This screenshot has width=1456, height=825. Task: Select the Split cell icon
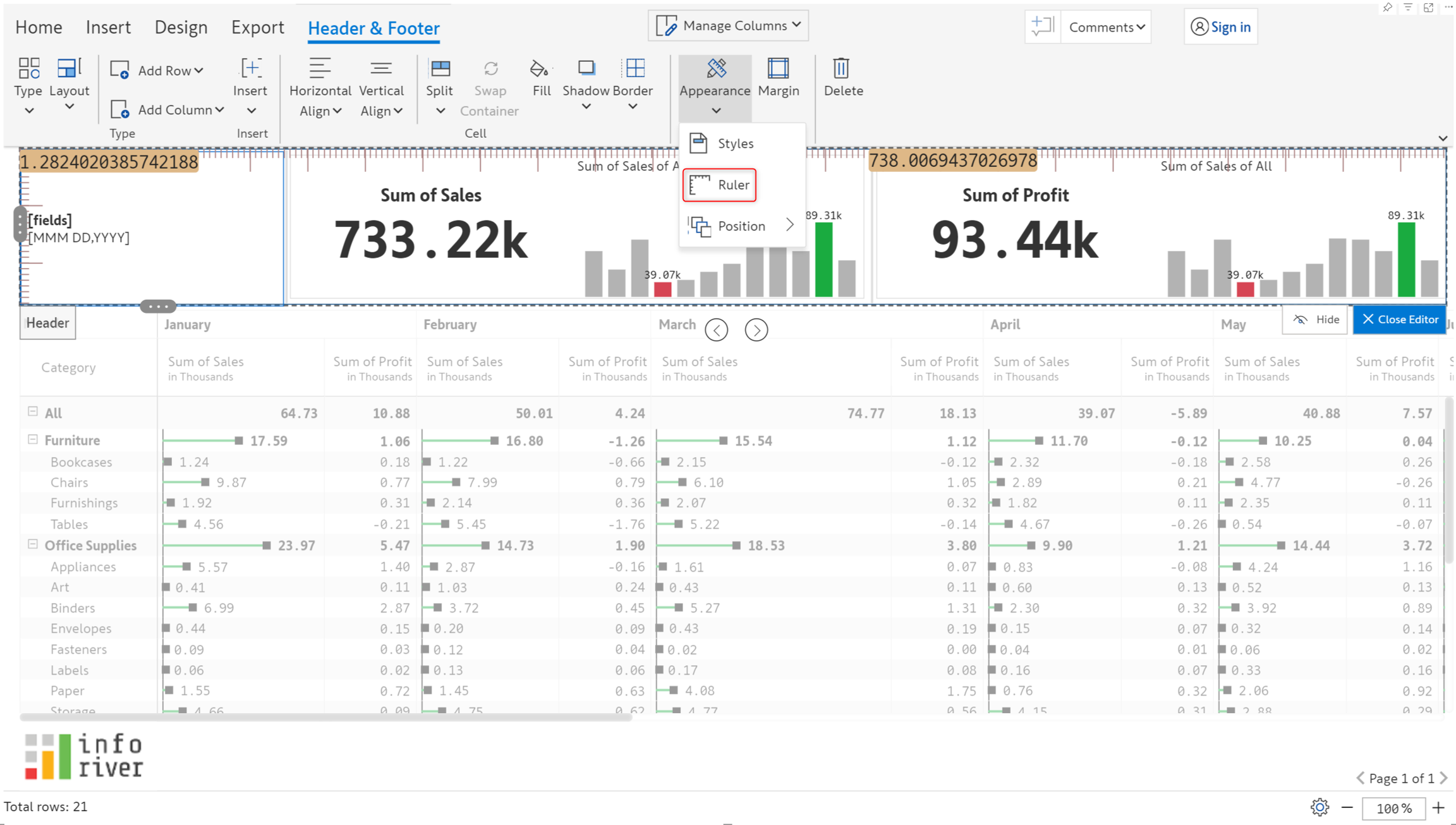click(440, 69)
